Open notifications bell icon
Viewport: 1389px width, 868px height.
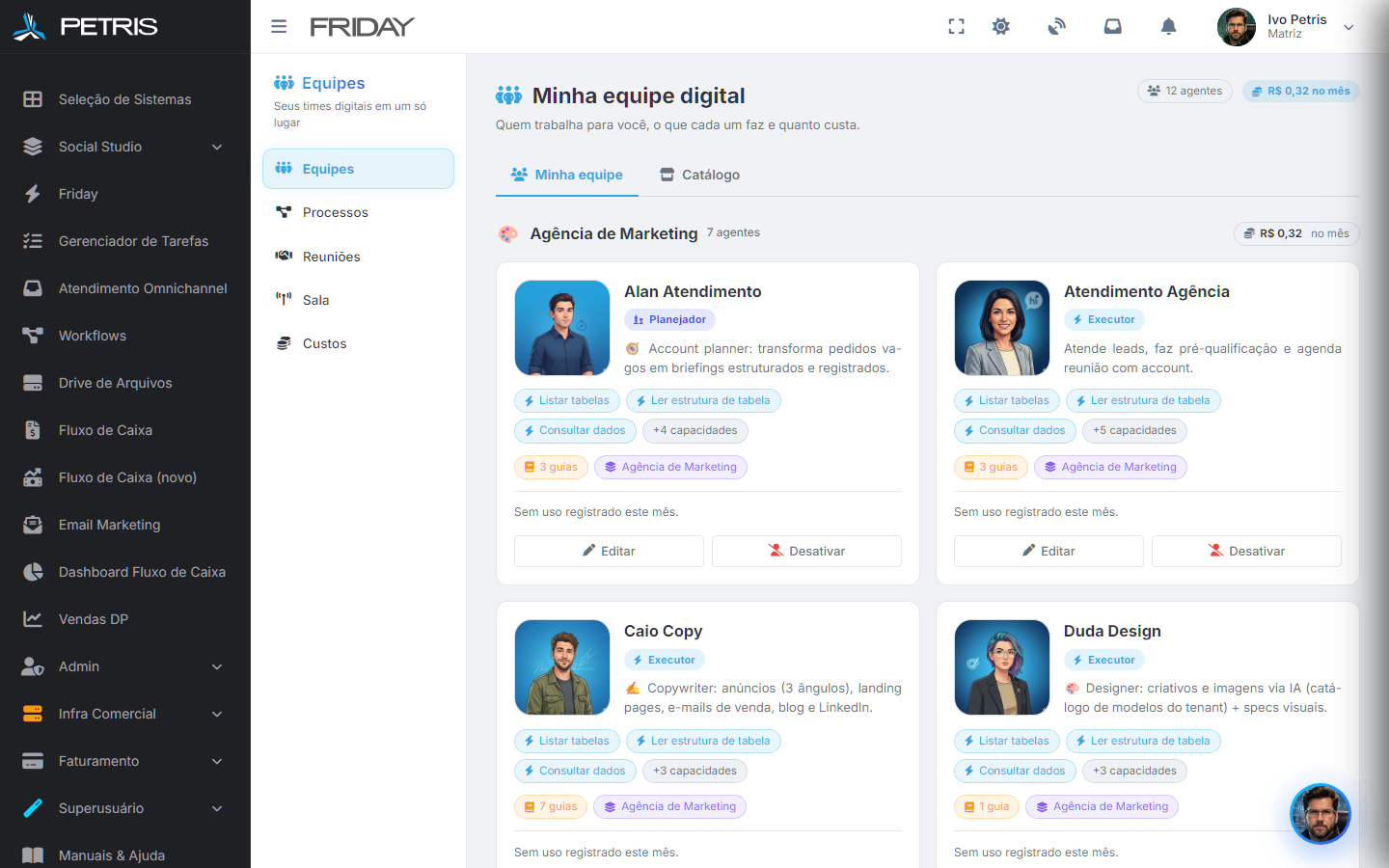[1168, 27]
